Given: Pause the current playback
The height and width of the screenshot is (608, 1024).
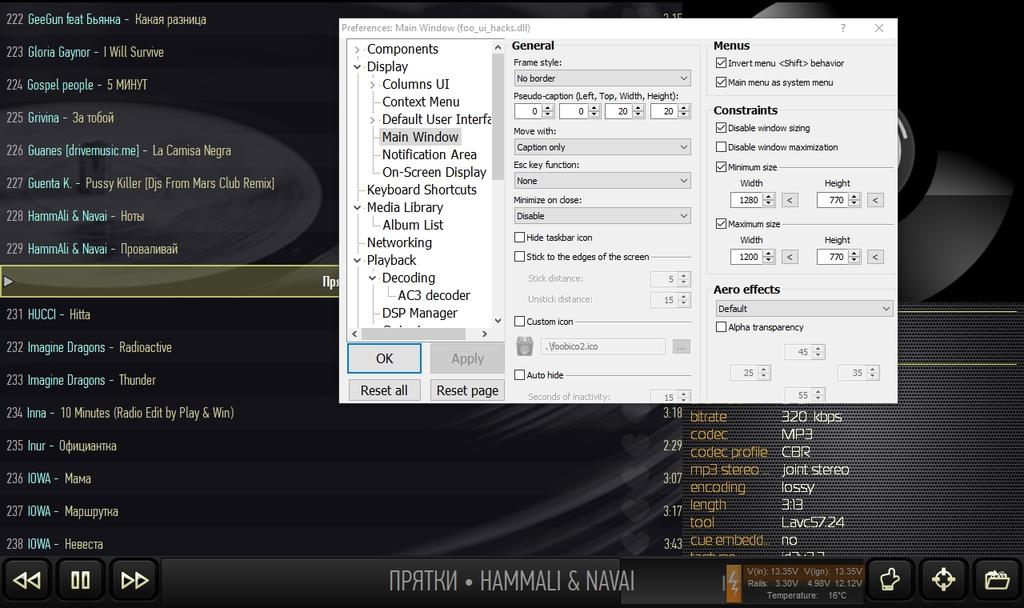Looking at the screenshot, I should (x=80, y=580).
